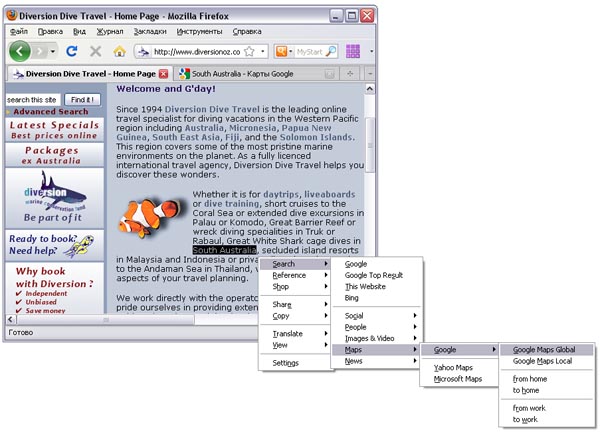The height and width of the screenshot is (432, 600).
Task: Open the address bar URL dropdown arrow
Action: [263, 51]
